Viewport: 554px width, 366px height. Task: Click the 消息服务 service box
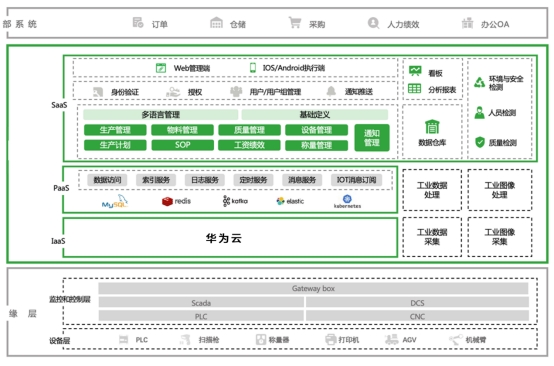click(x=302, y=180)
